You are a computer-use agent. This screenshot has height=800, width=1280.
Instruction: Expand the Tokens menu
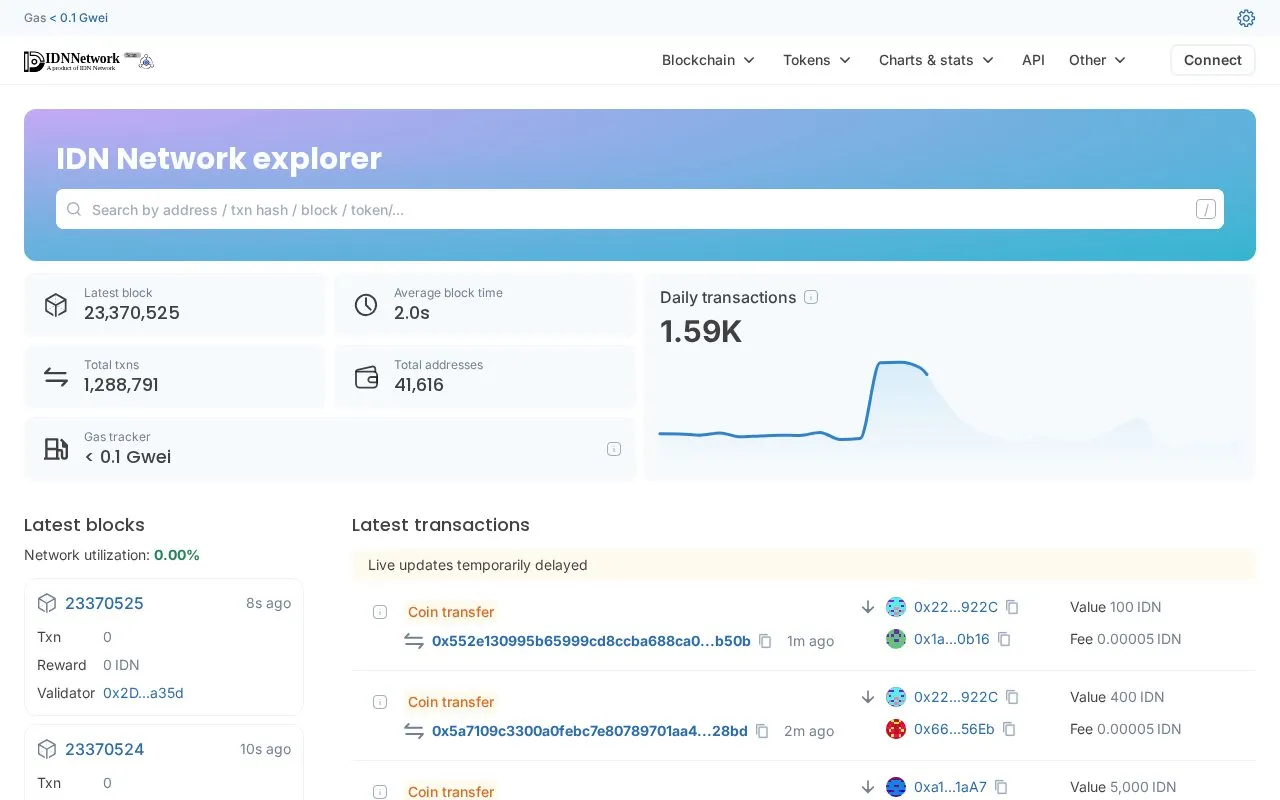[817, 60]
